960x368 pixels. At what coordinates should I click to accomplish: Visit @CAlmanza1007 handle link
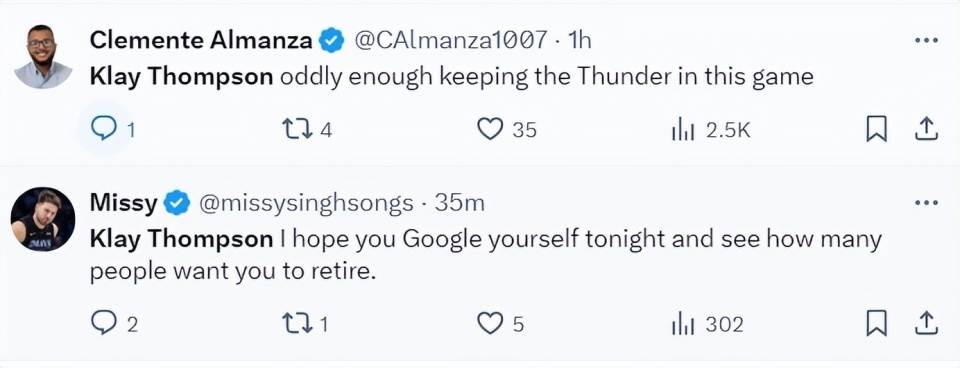coord(451,40)
